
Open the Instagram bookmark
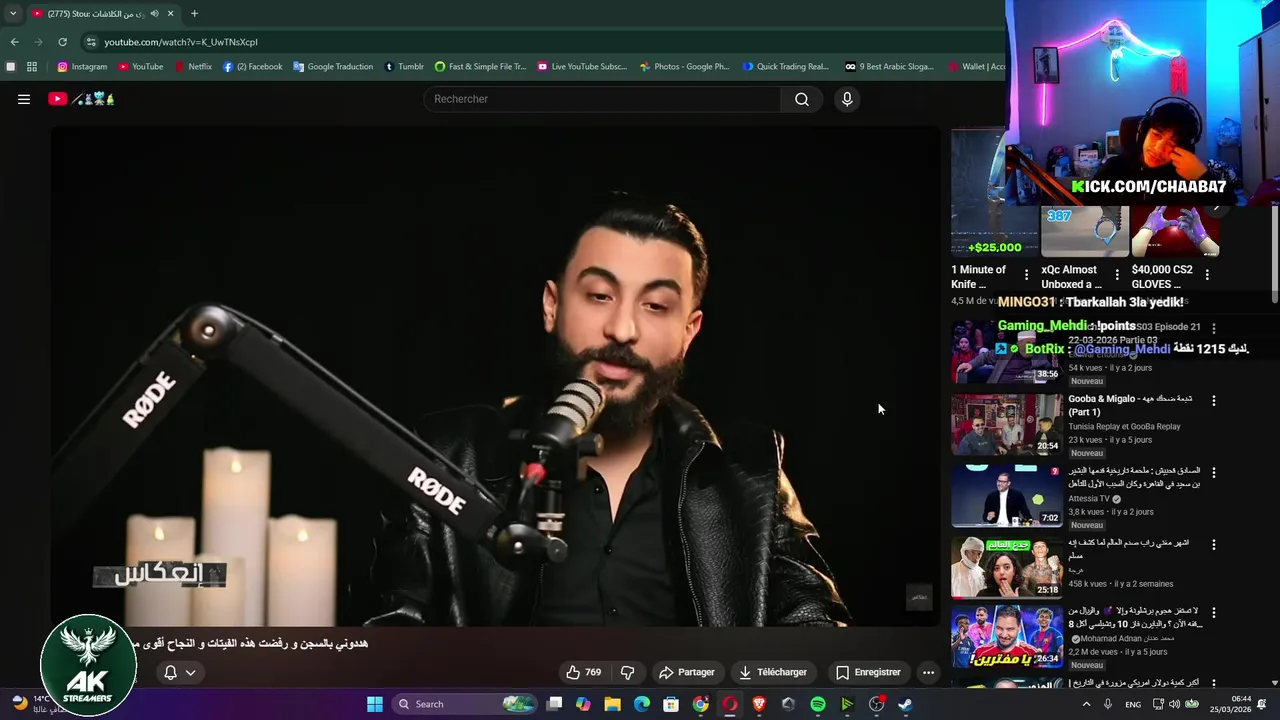point(82,67)
